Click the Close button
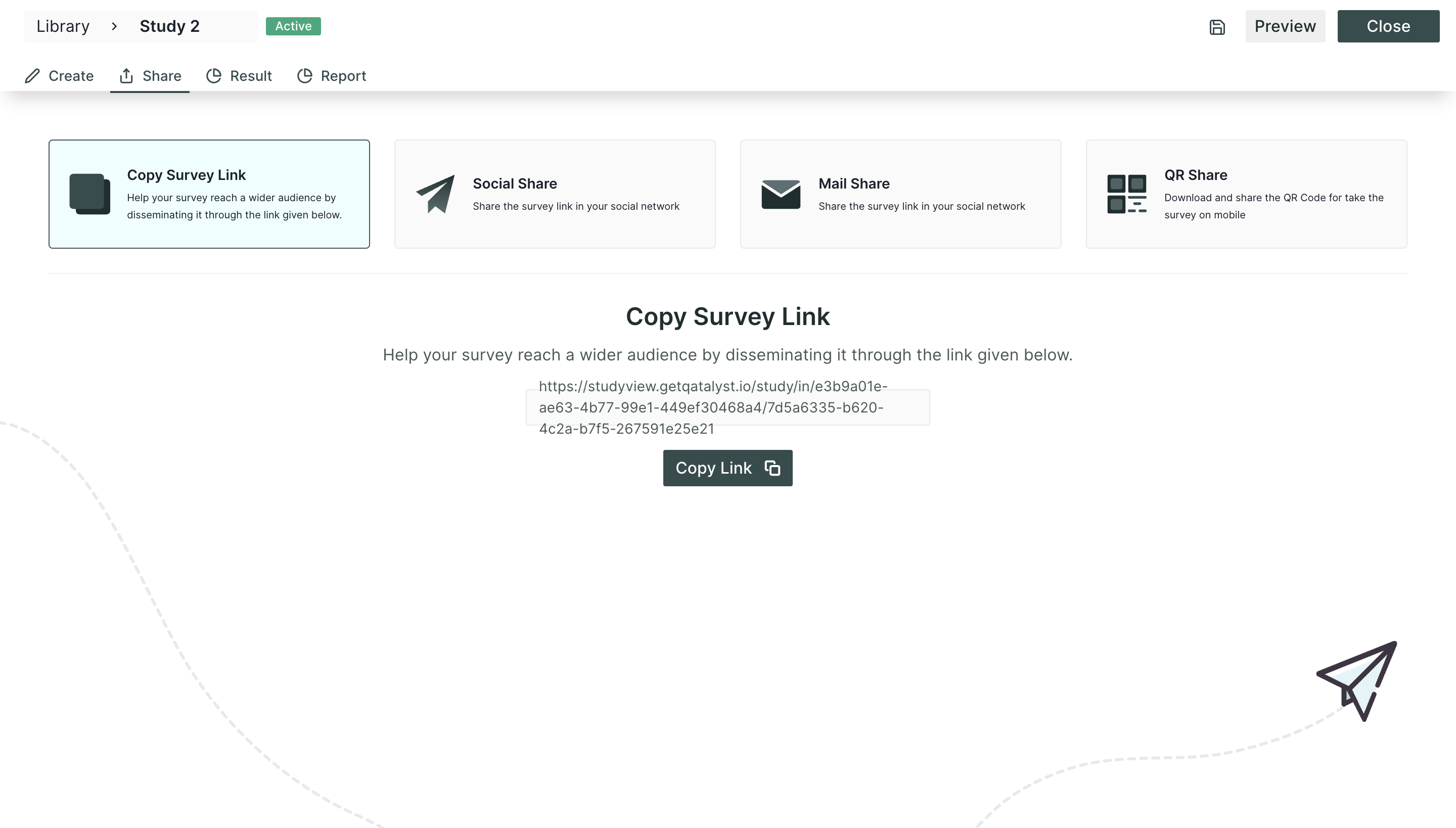 (1388, 26)
